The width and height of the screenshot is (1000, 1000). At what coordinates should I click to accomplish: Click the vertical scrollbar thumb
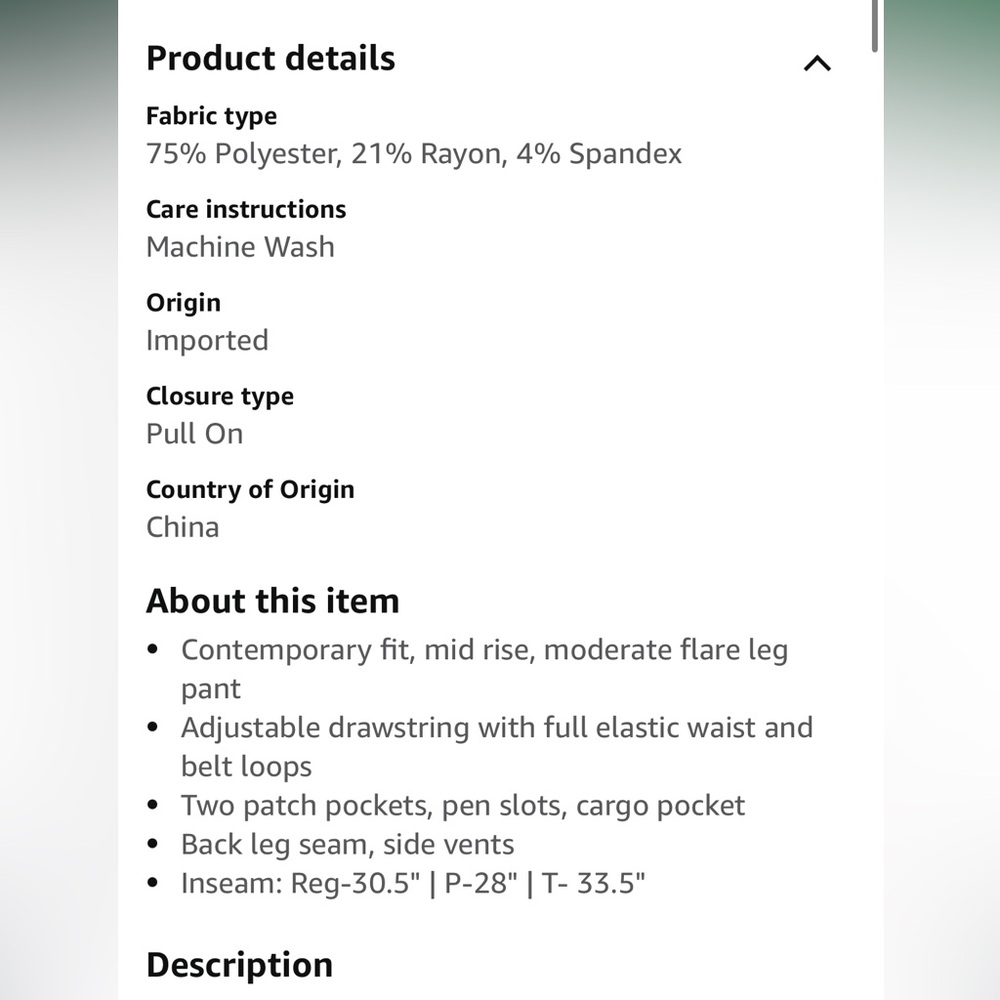875,26
